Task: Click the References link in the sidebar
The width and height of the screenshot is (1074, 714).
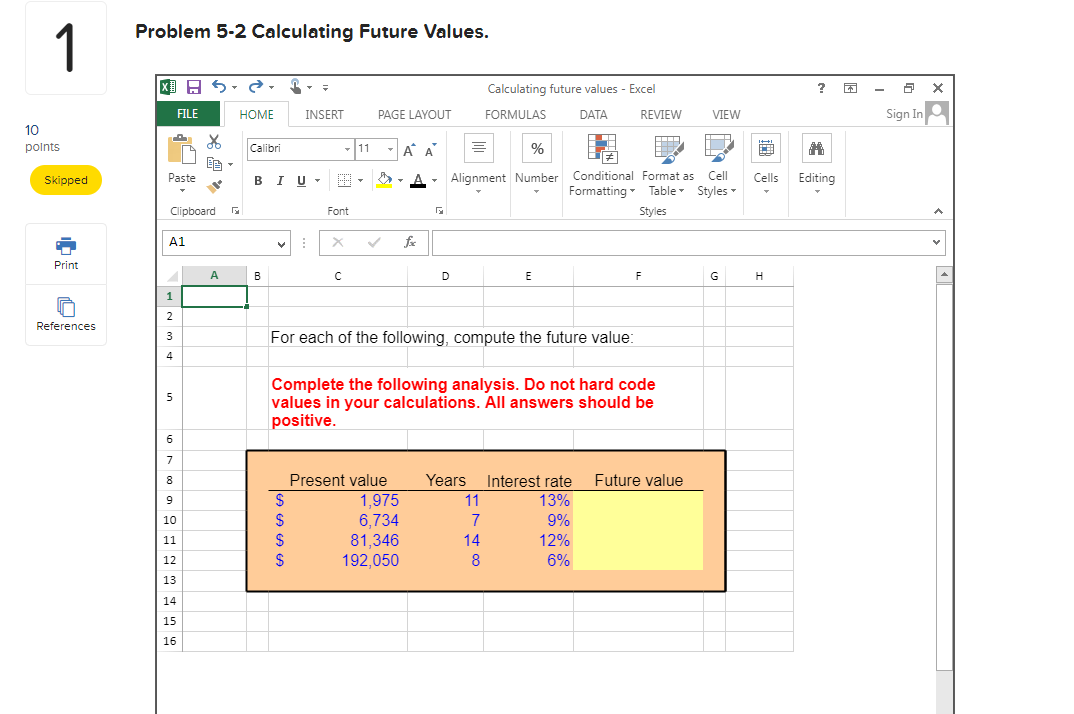Action: pyautogui.click(x=65, y=315)
